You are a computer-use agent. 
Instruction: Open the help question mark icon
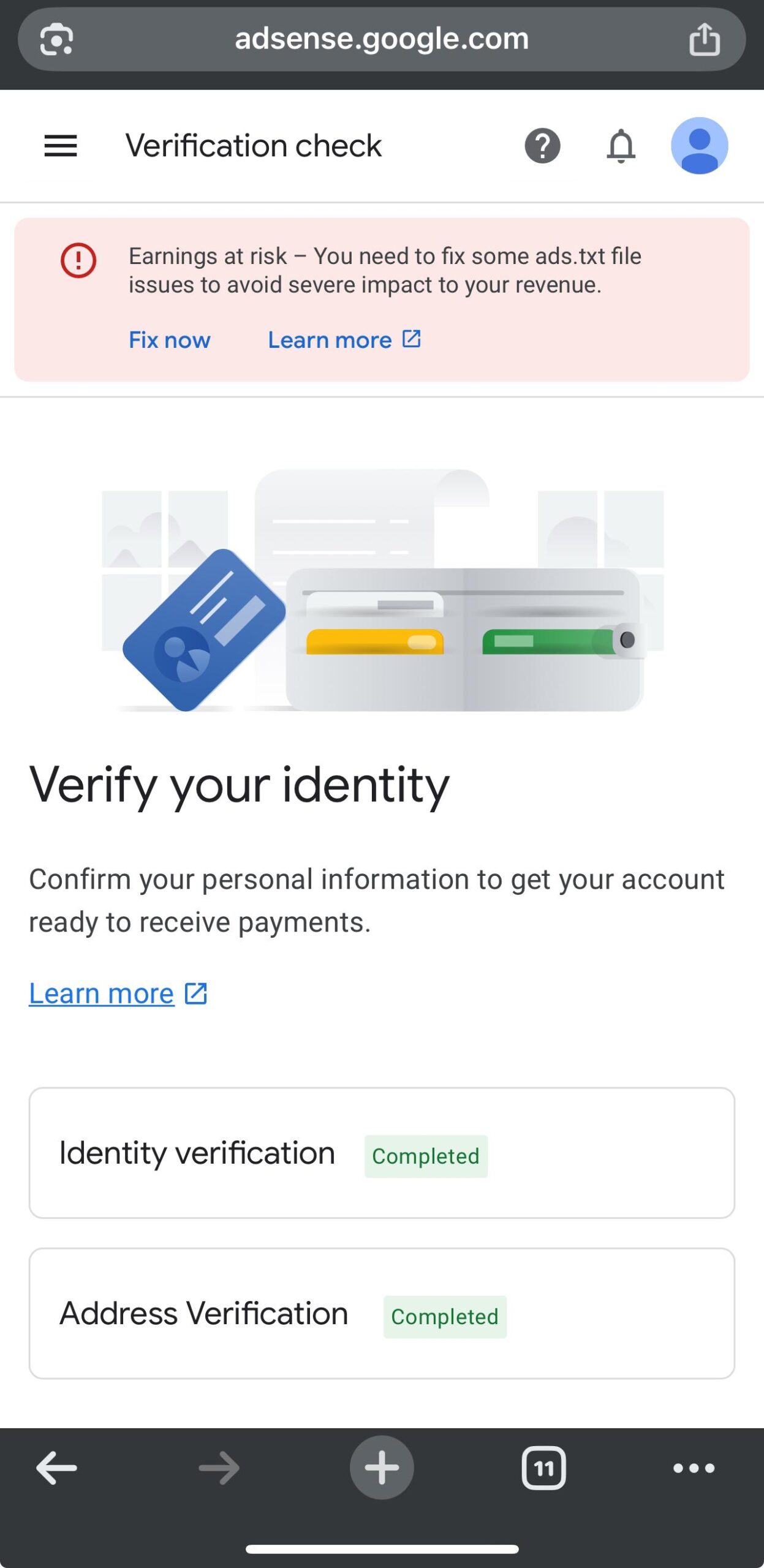542,146
